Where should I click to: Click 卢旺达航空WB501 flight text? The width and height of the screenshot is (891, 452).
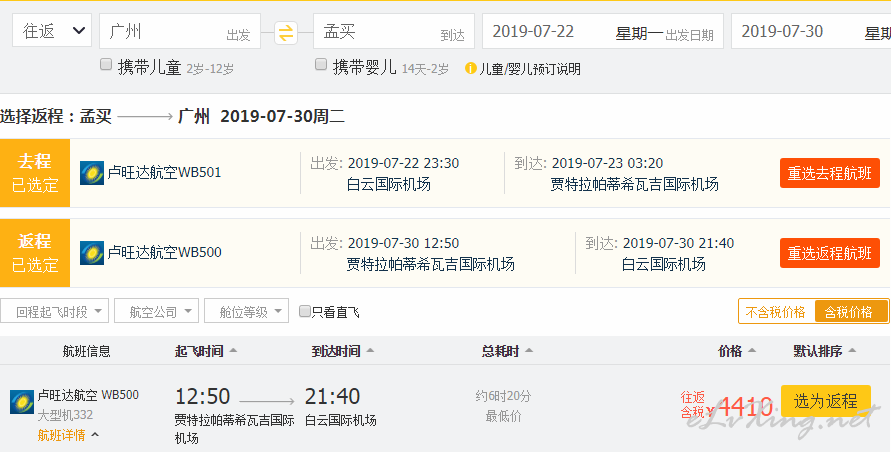[x=164, y=172]
